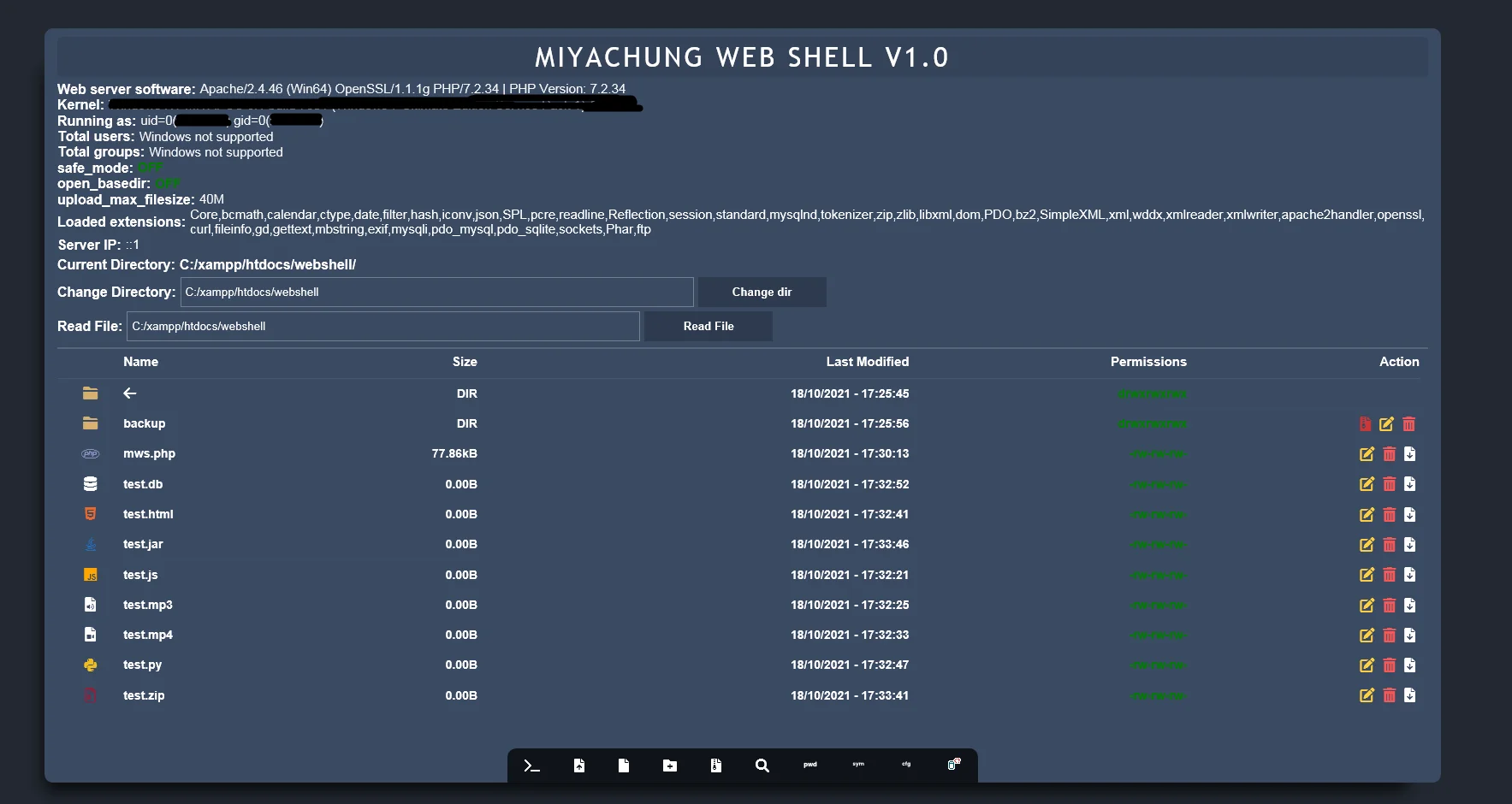Viewport: 1512px width, 804px height.
Task: Open the file search tool
Action: point(762,766)
